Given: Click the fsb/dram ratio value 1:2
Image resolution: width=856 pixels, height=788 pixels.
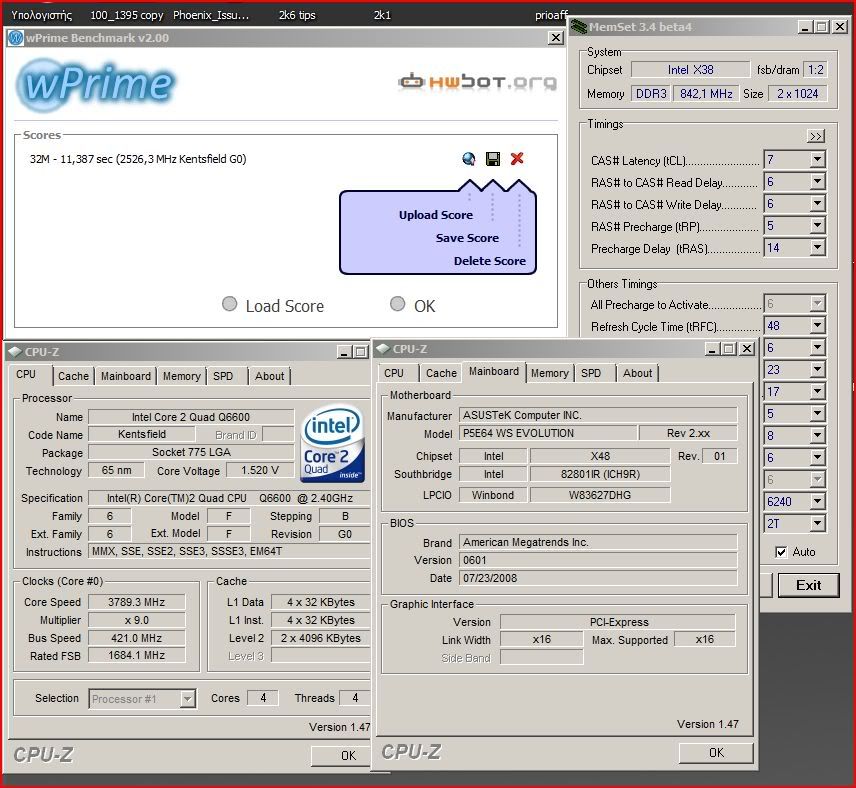Looking at the screenshot, I should [x=816, y=70].
